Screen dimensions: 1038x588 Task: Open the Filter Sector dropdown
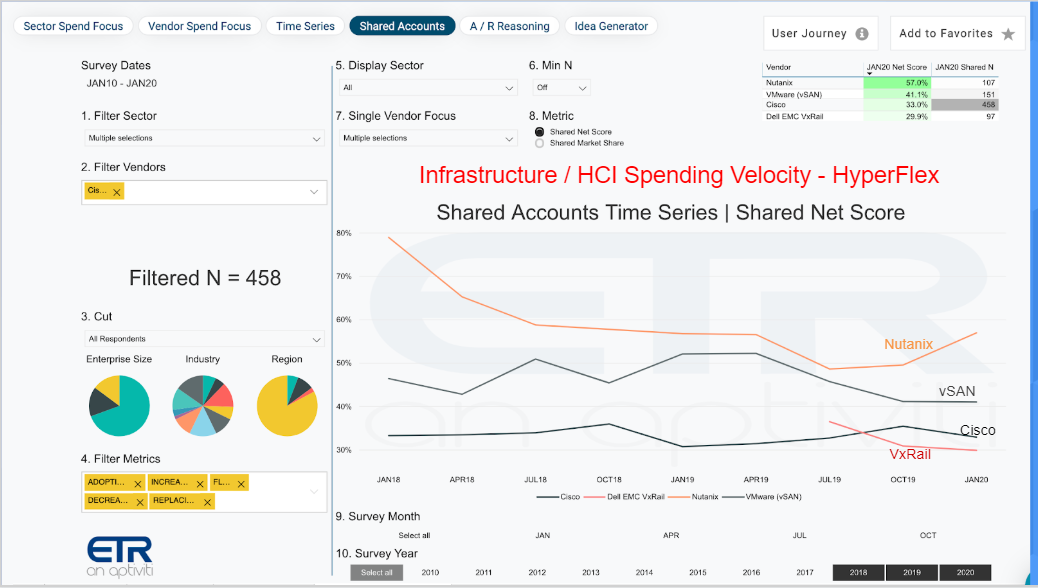(204, 138)
